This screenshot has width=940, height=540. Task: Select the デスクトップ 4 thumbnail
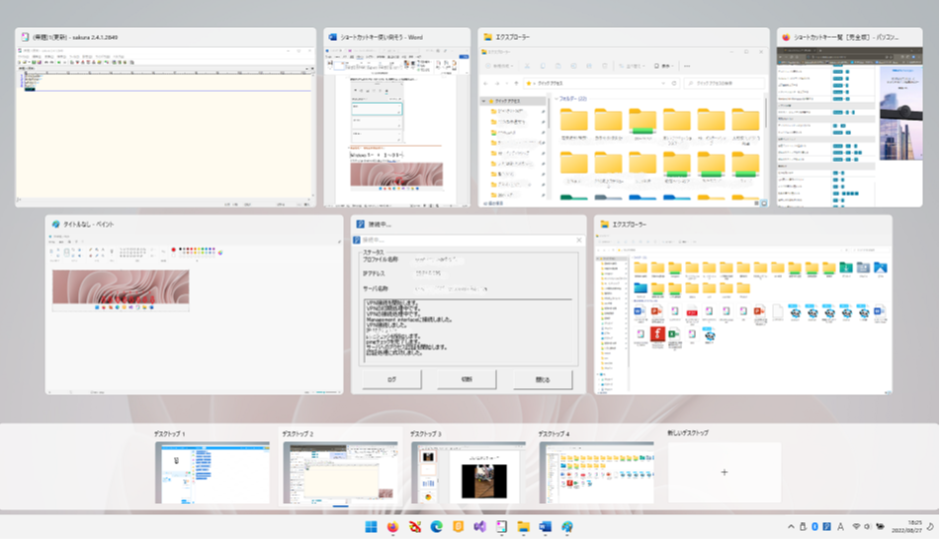(596, 472)
